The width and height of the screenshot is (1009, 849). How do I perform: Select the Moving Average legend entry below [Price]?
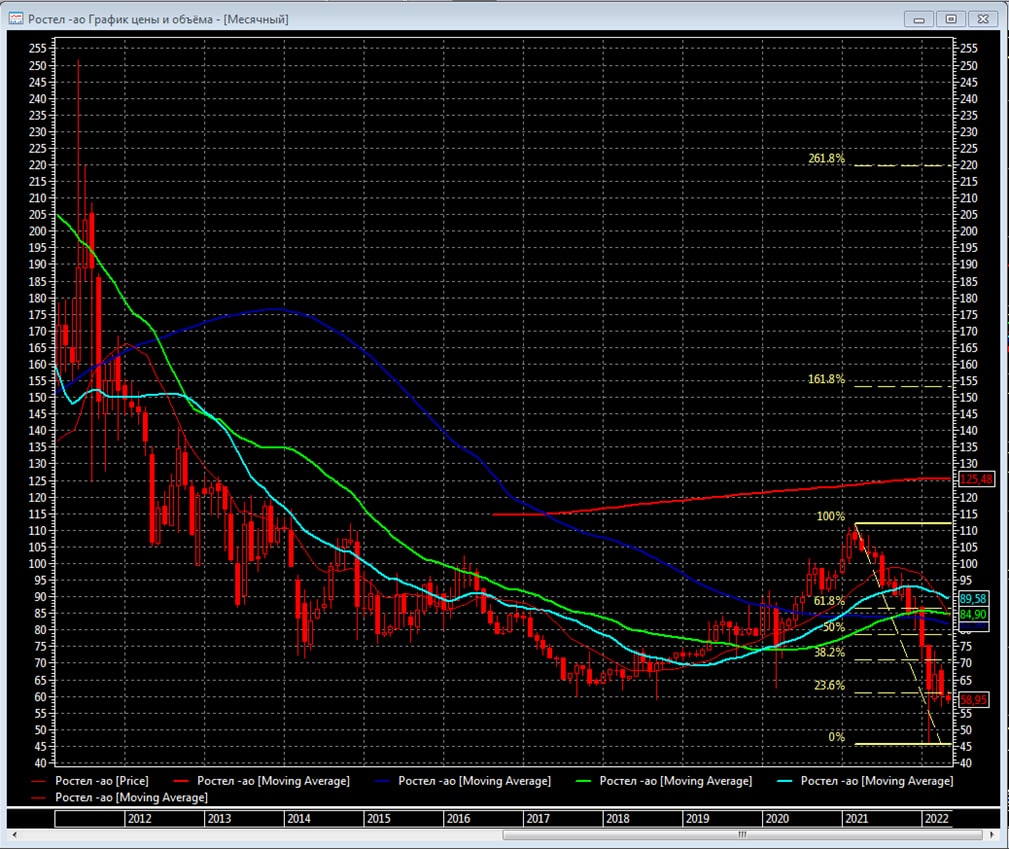[x=120, y=798]
